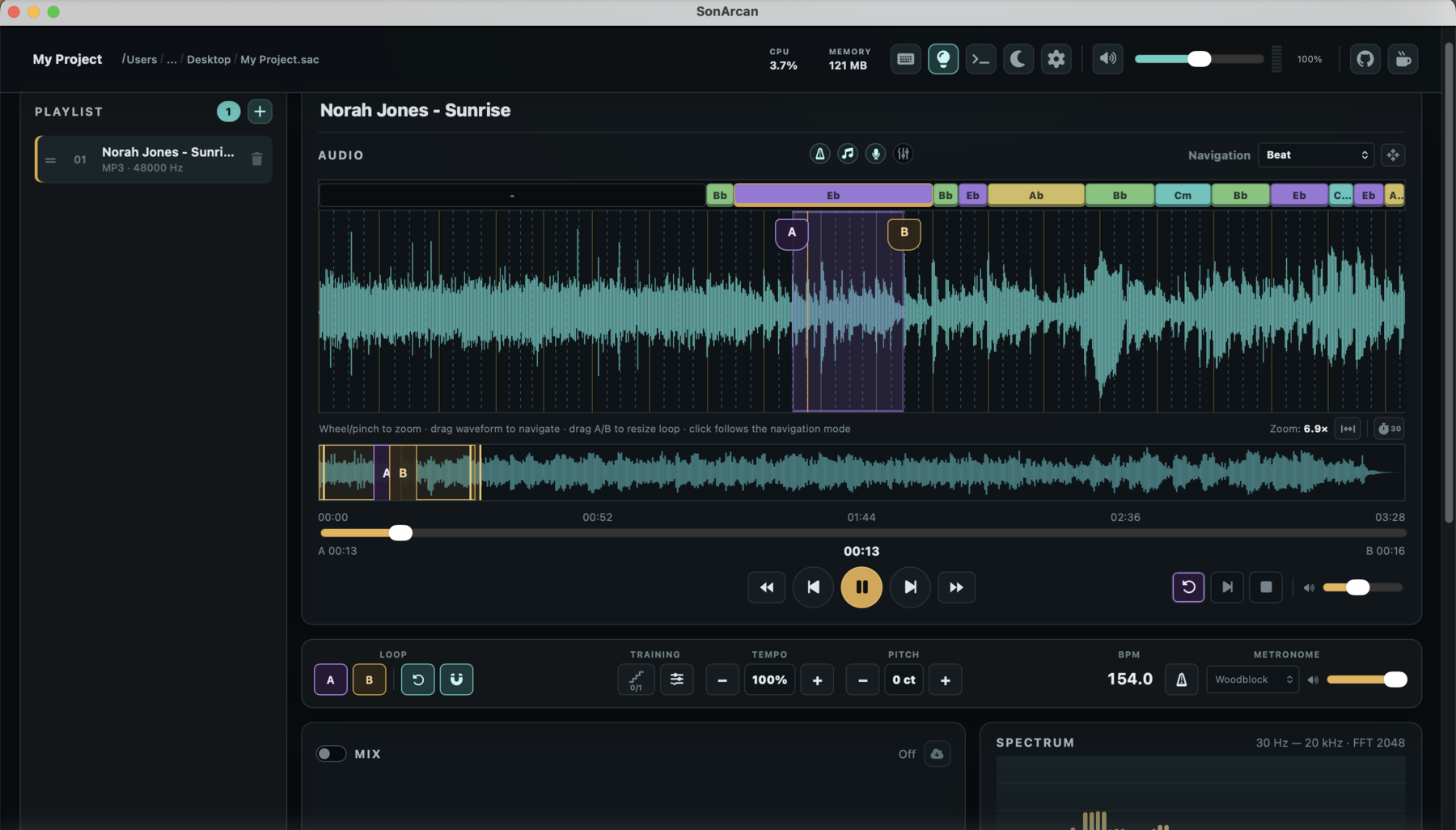Click the track volume speaker icon
The image size is (1456, 830).
tap(1309, 588)
